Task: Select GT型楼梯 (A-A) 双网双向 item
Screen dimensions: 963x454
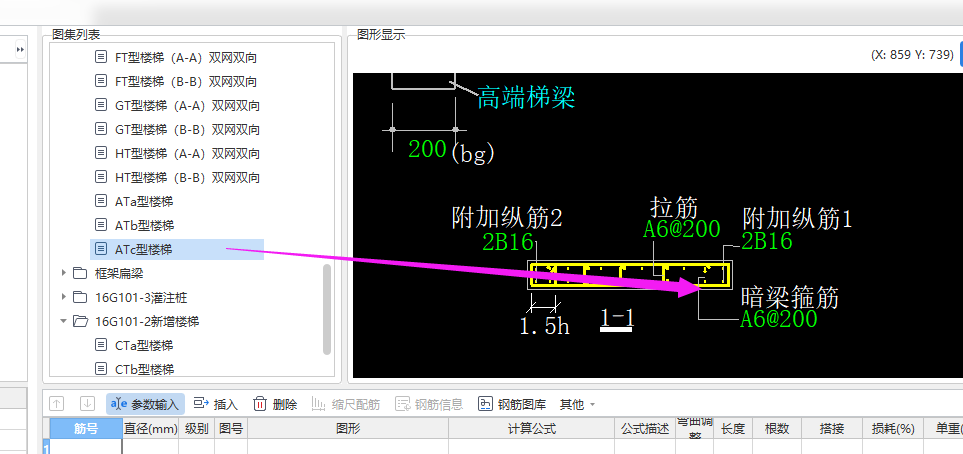Action: pyautogui.click(x=187, y=105)
